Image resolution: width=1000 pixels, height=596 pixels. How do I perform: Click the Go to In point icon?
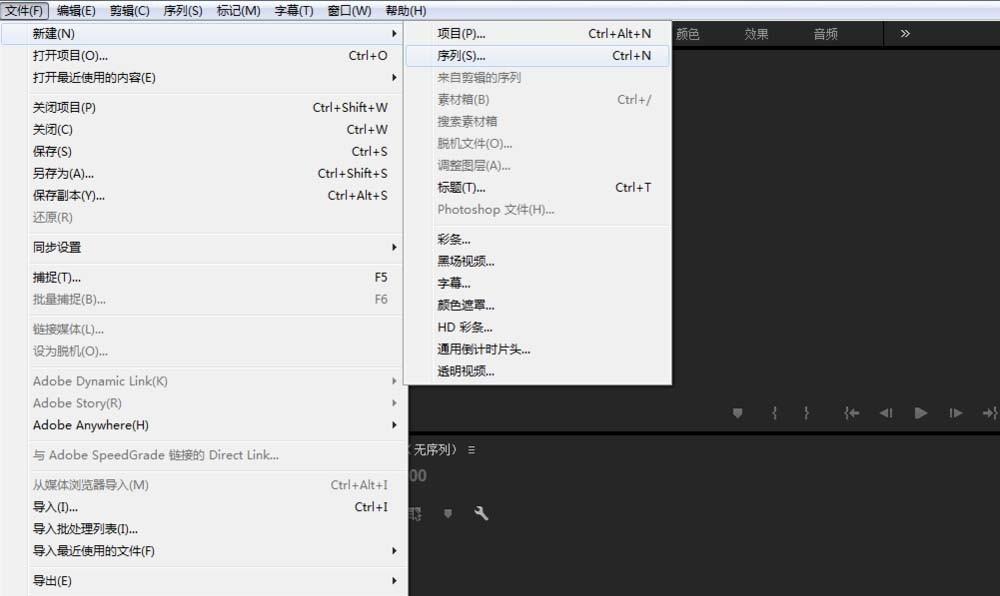[x=852, y=412]
